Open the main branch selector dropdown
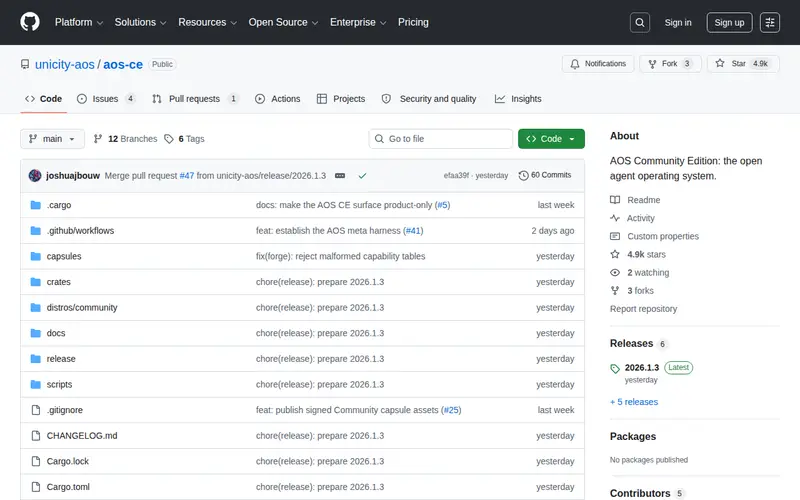The width and height of the screenshot is (800, 500). pyautogui.click(x=53, y=139)
